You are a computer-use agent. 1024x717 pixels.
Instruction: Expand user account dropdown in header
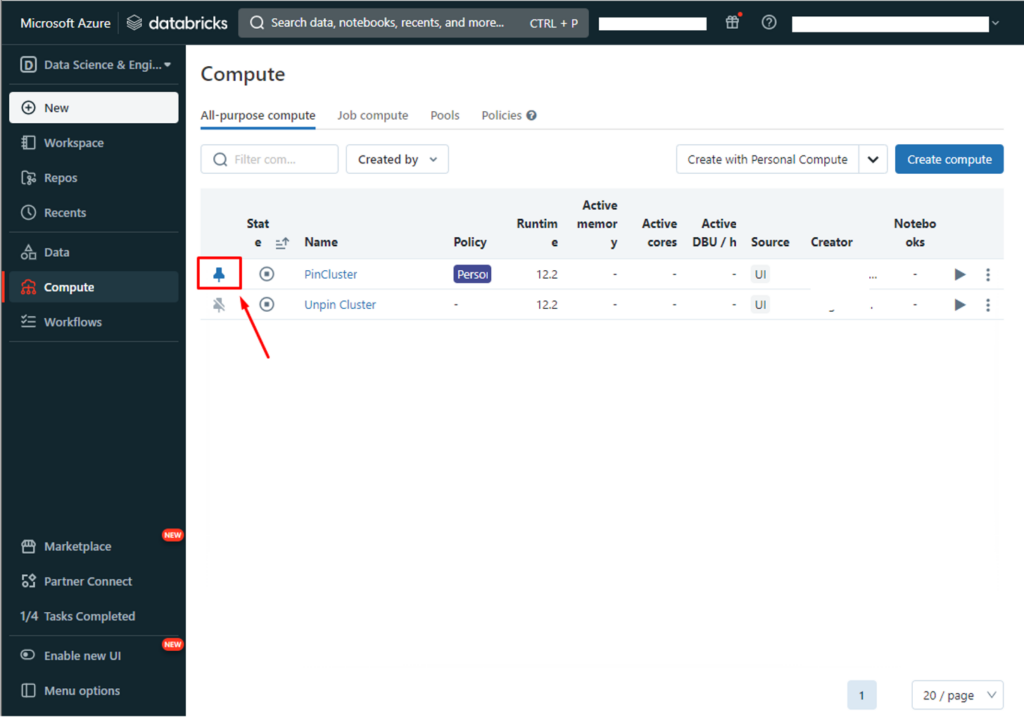click(995, 24)
